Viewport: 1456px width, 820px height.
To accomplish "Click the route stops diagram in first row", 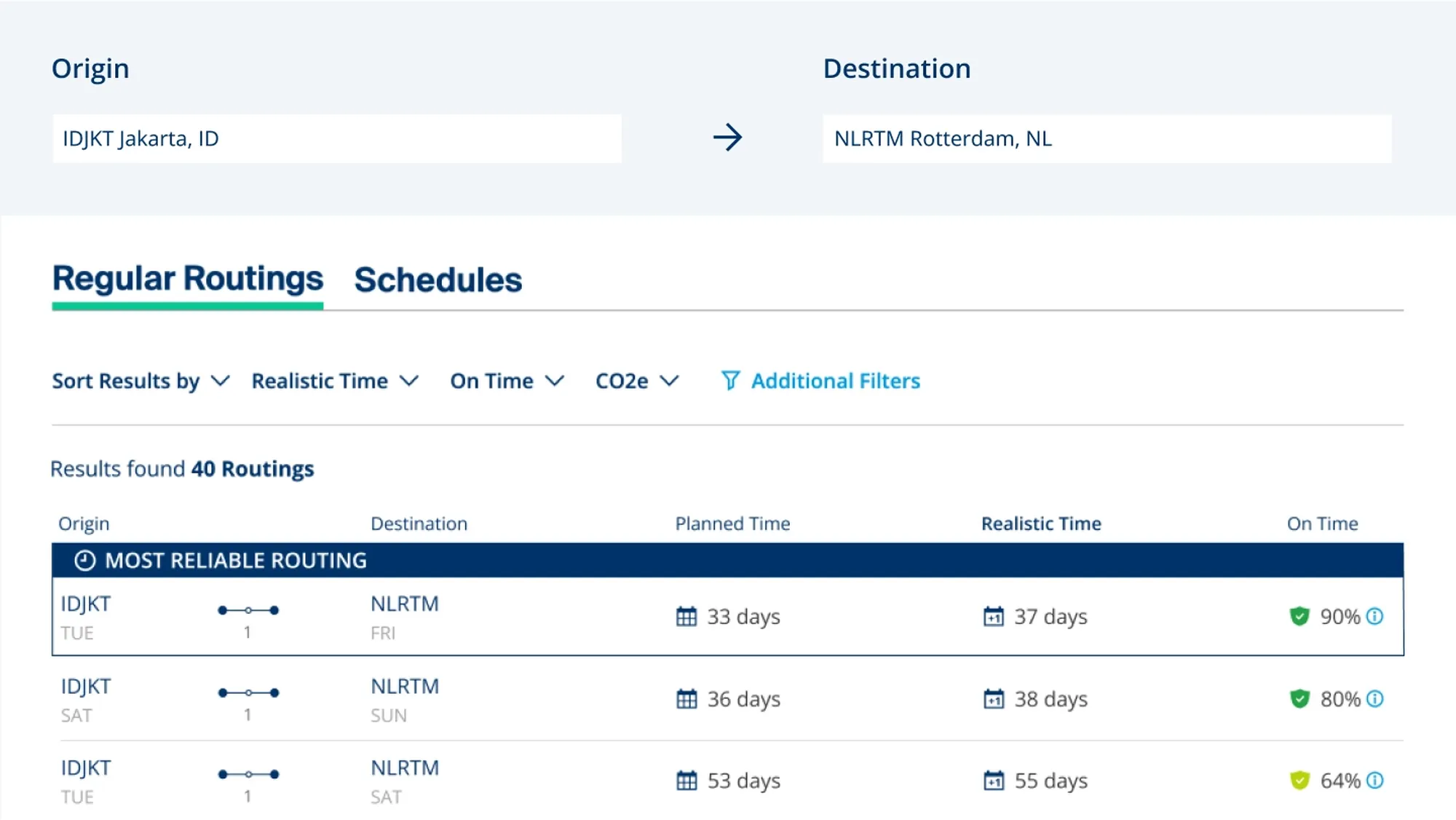I will [x=248, y=610].
